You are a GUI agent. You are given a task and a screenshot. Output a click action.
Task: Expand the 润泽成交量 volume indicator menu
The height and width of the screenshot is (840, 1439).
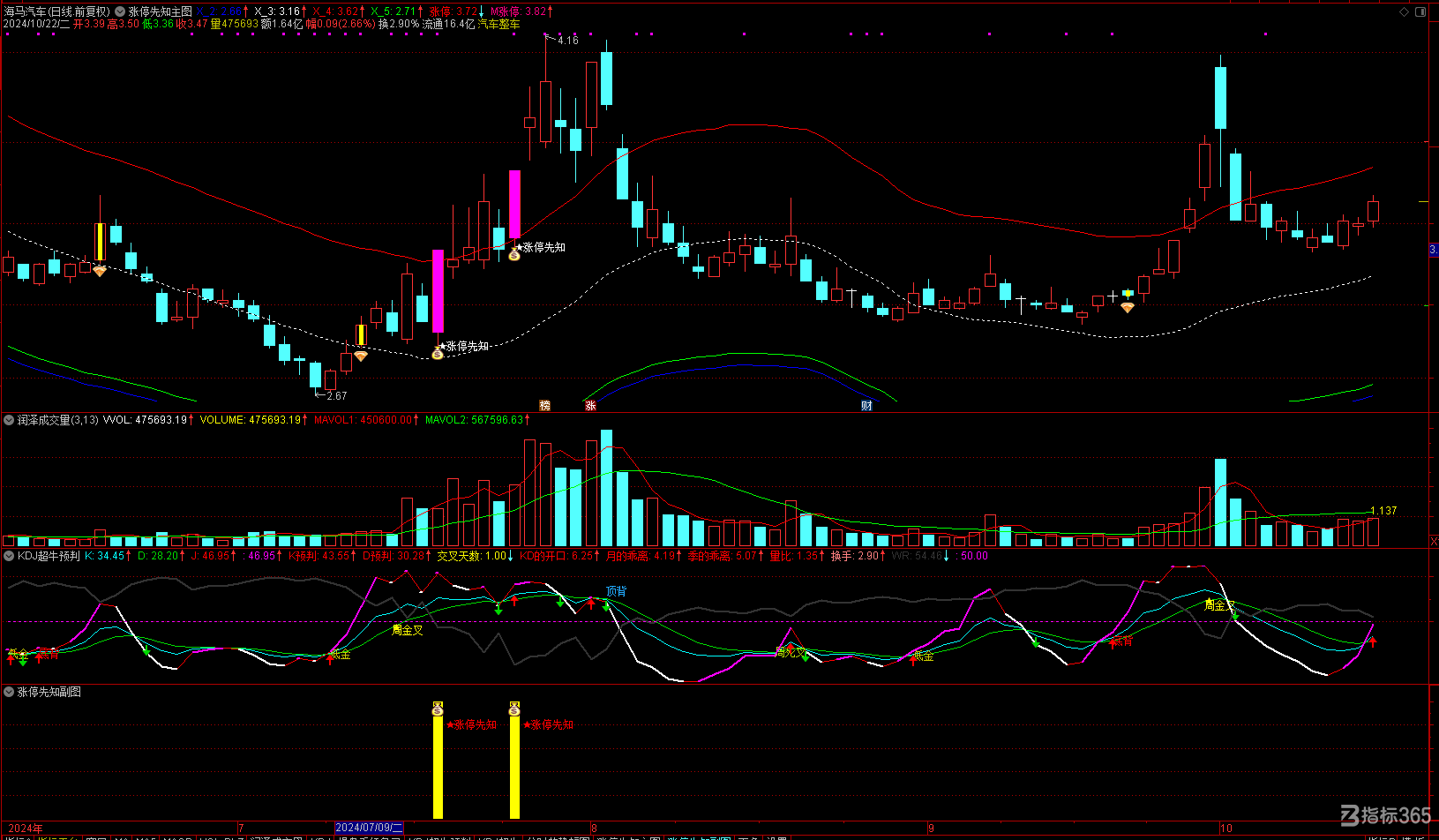(x=9, y=420)
